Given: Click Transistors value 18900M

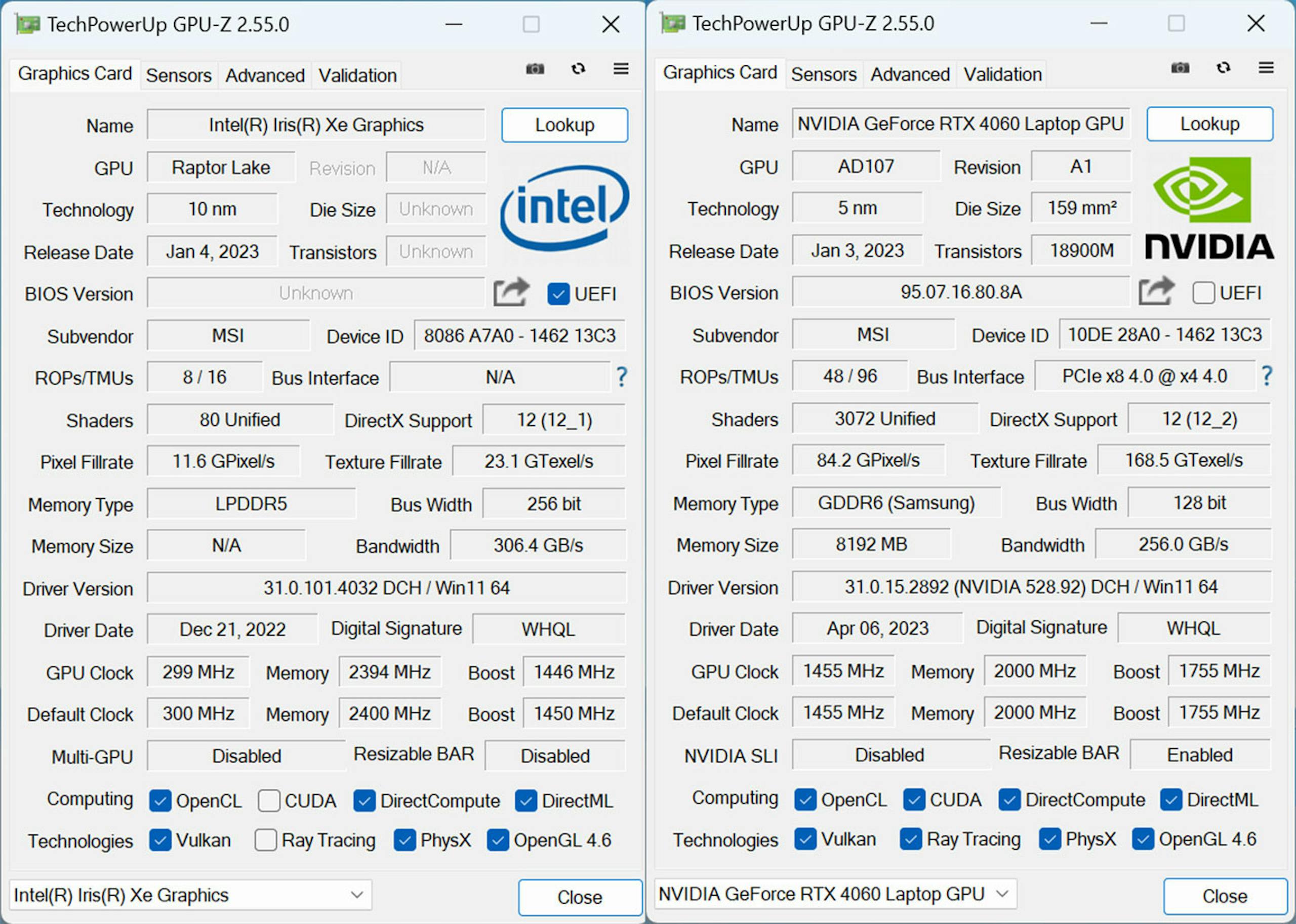Looking at the screenshot, I should click(x=1081, y=250).
